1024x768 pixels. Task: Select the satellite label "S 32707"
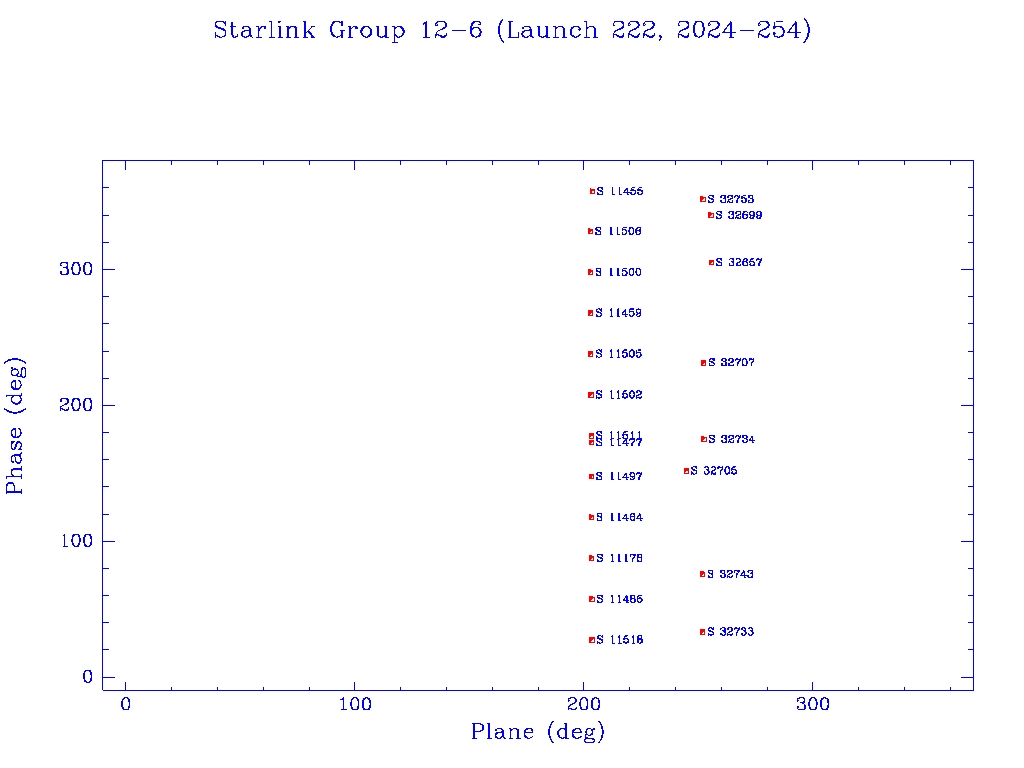pyautogui.click(x=731, y=362)
